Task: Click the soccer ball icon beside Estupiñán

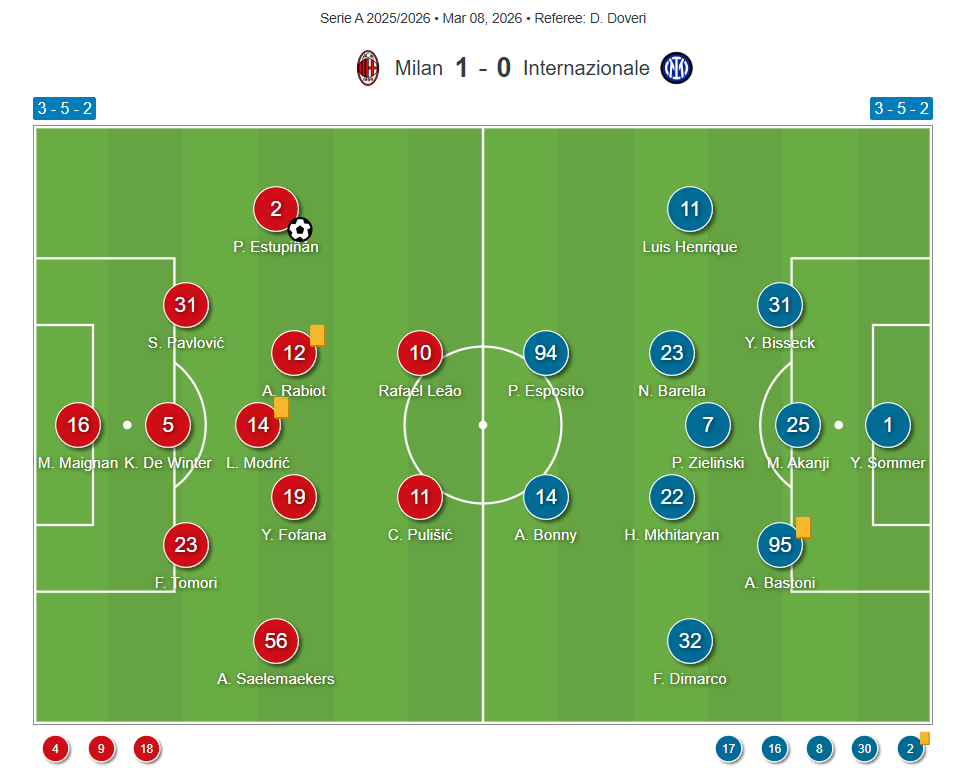Action: (300, 230)
